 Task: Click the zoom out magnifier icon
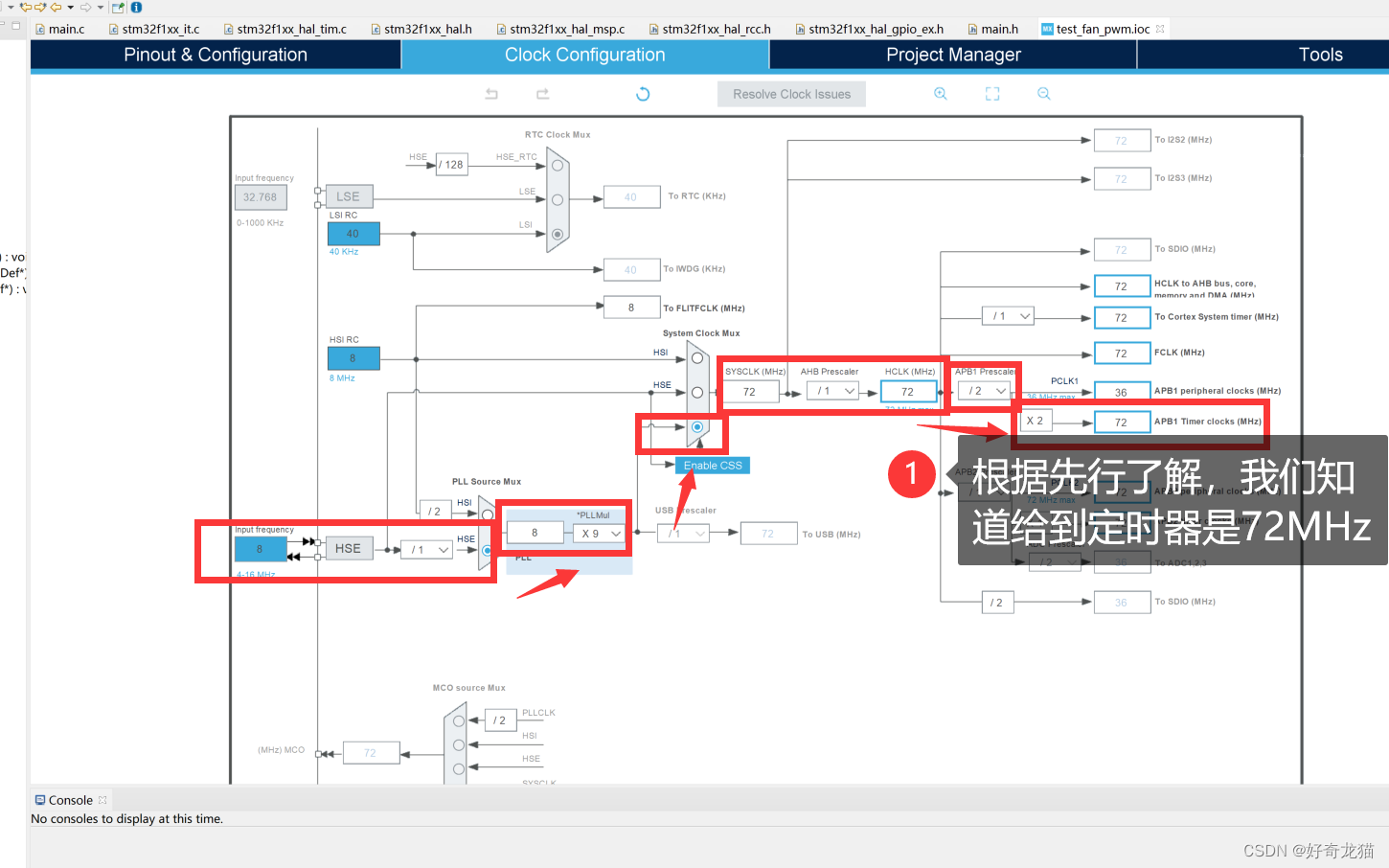coord(1043,93)
